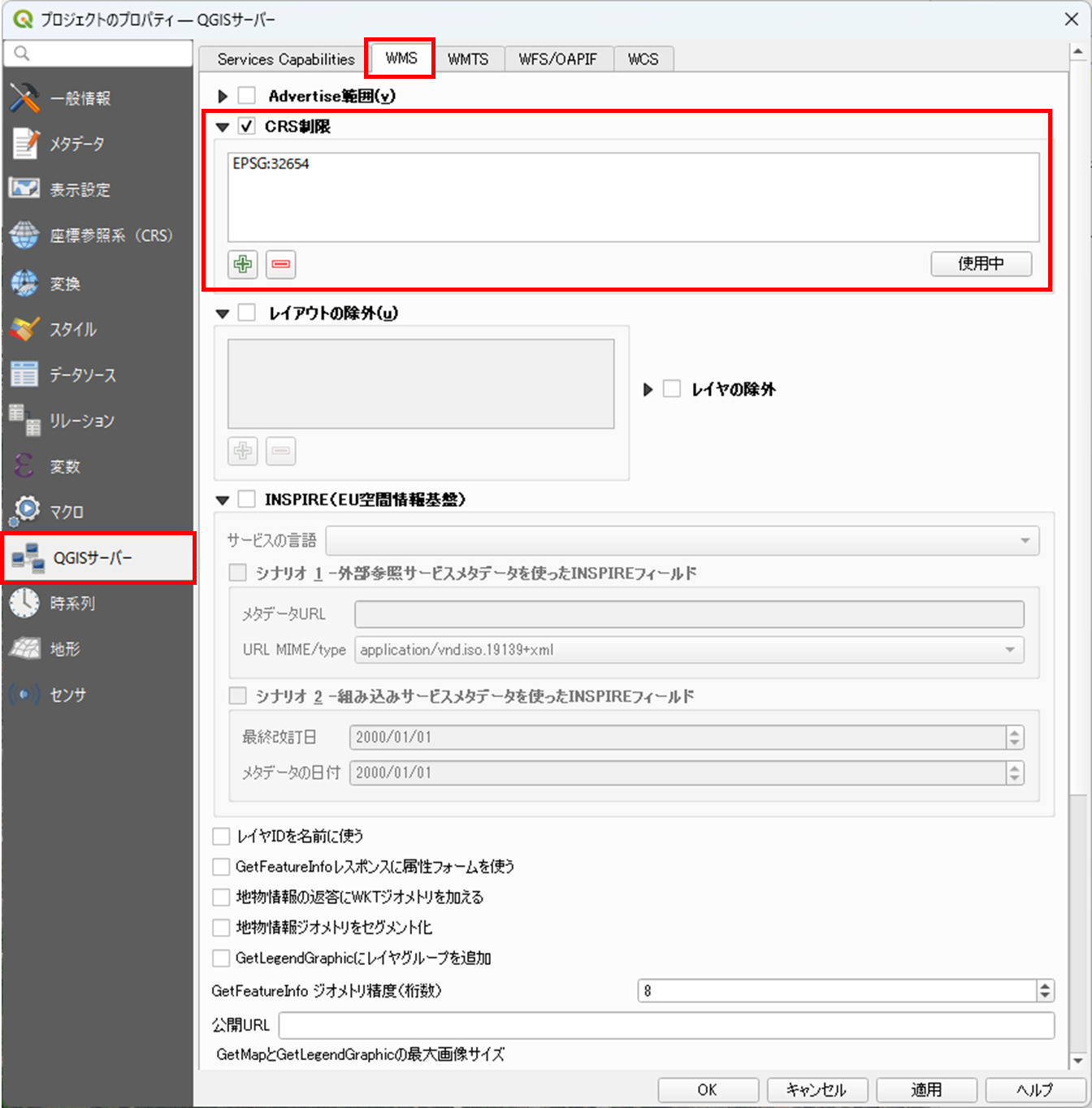Check レイヤIDを名前に使う option
This screenshot has width=1092, height=1108.
tap(220, 836)
